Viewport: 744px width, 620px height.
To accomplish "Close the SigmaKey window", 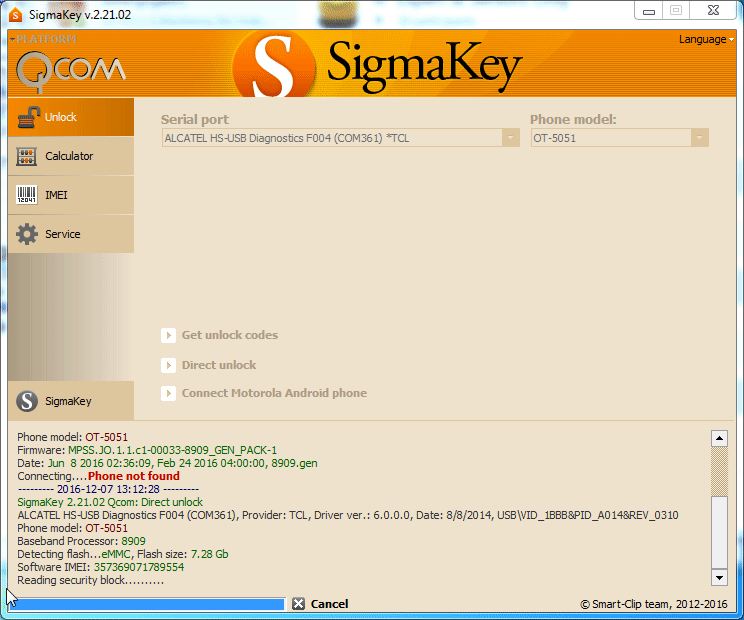I will tap(713, 11).
